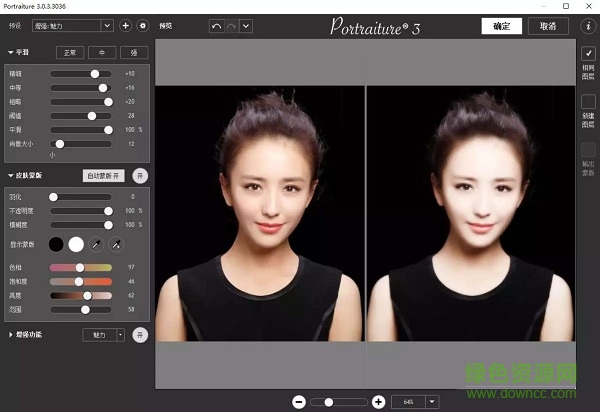Open the zoom percentage 64% dropdown
600x412 pixels.
[x=432, y=401]
